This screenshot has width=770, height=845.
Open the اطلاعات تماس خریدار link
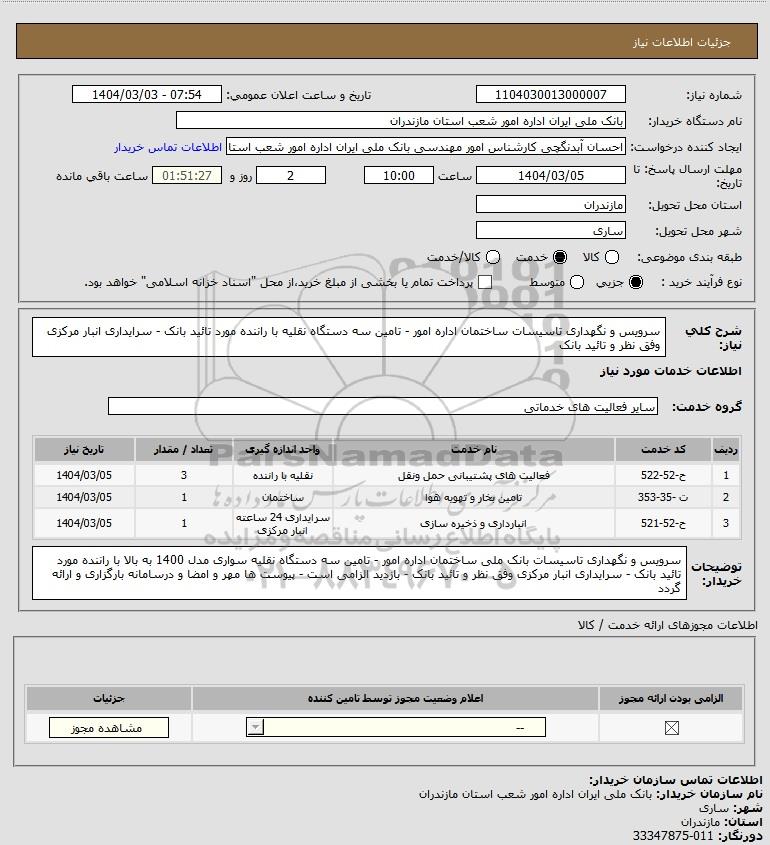pyautogui.click(x=168, y=147)
